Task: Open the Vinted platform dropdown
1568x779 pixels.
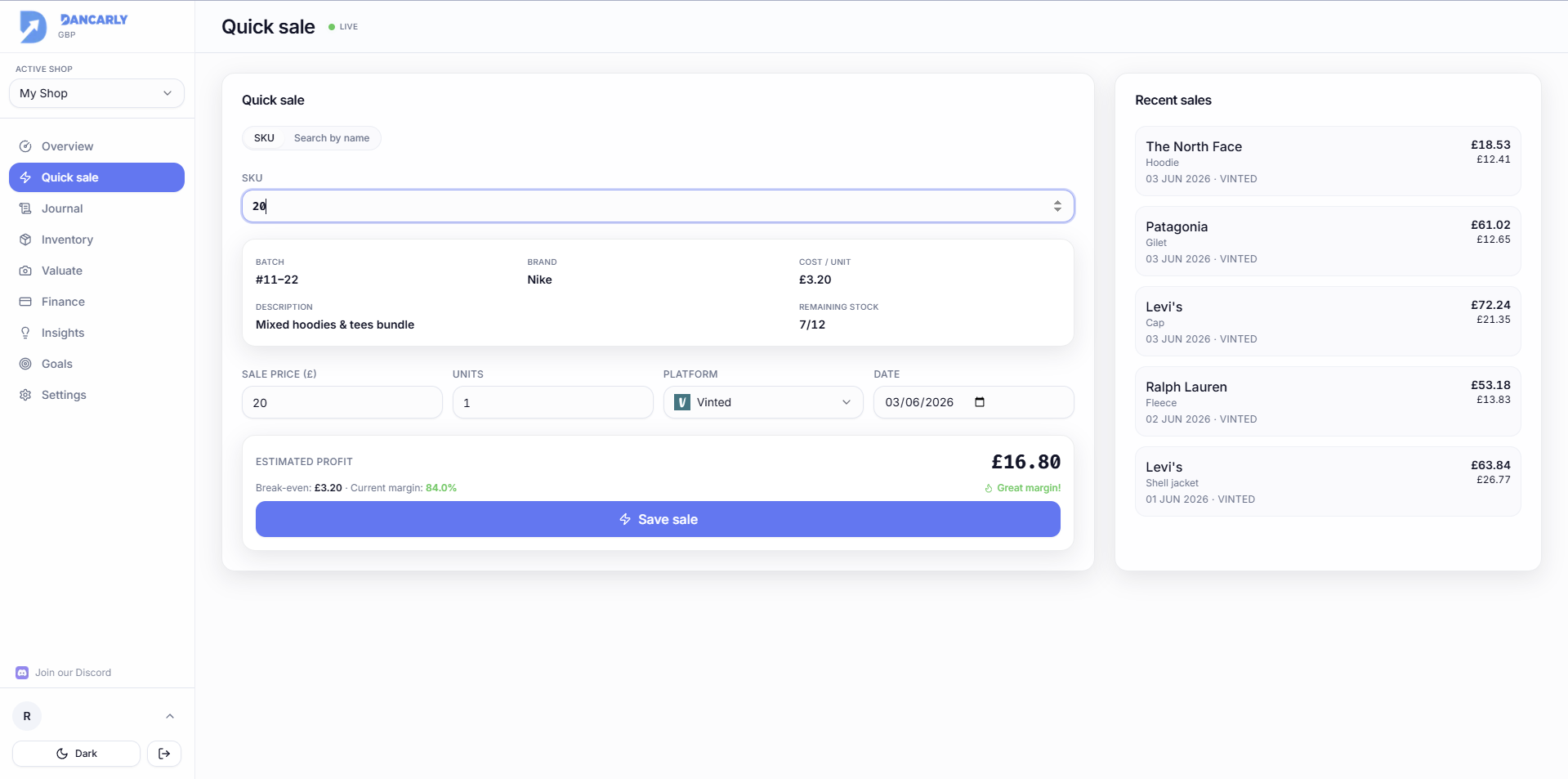Action: click(763, 402)
